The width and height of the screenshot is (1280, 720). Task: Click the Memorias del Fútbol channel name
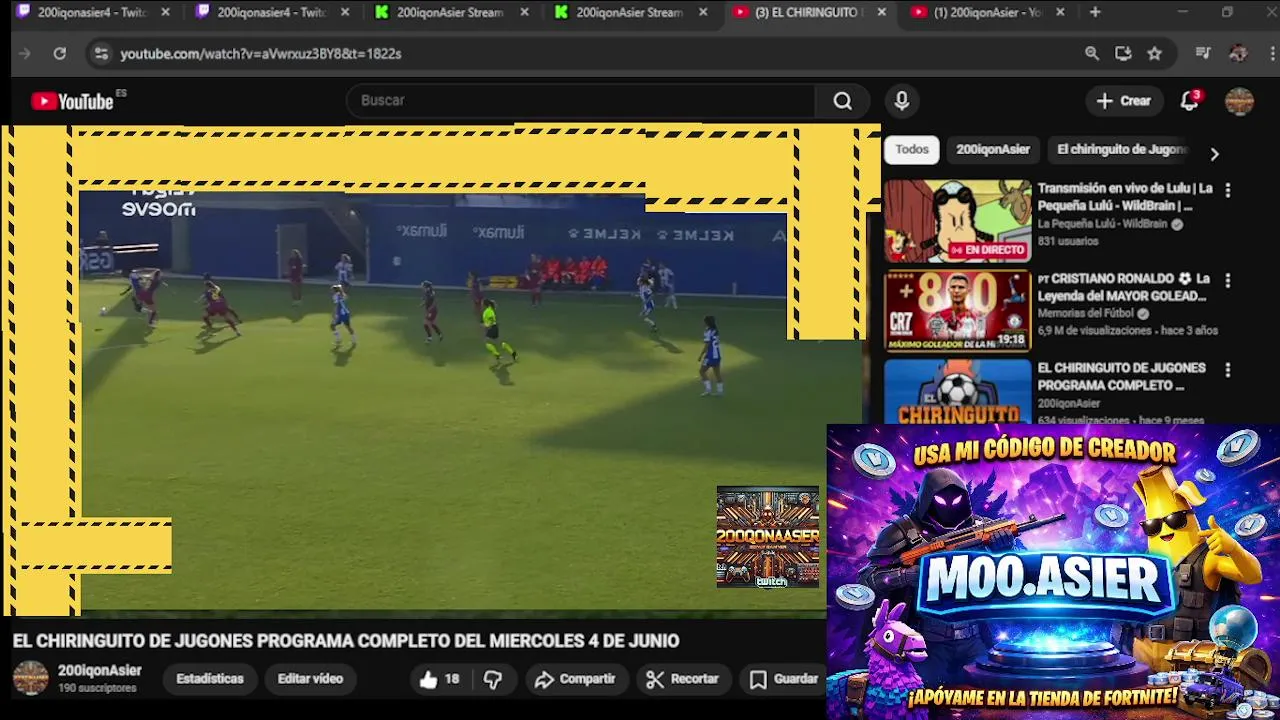pyautogui.click(x=1087, y=313)
